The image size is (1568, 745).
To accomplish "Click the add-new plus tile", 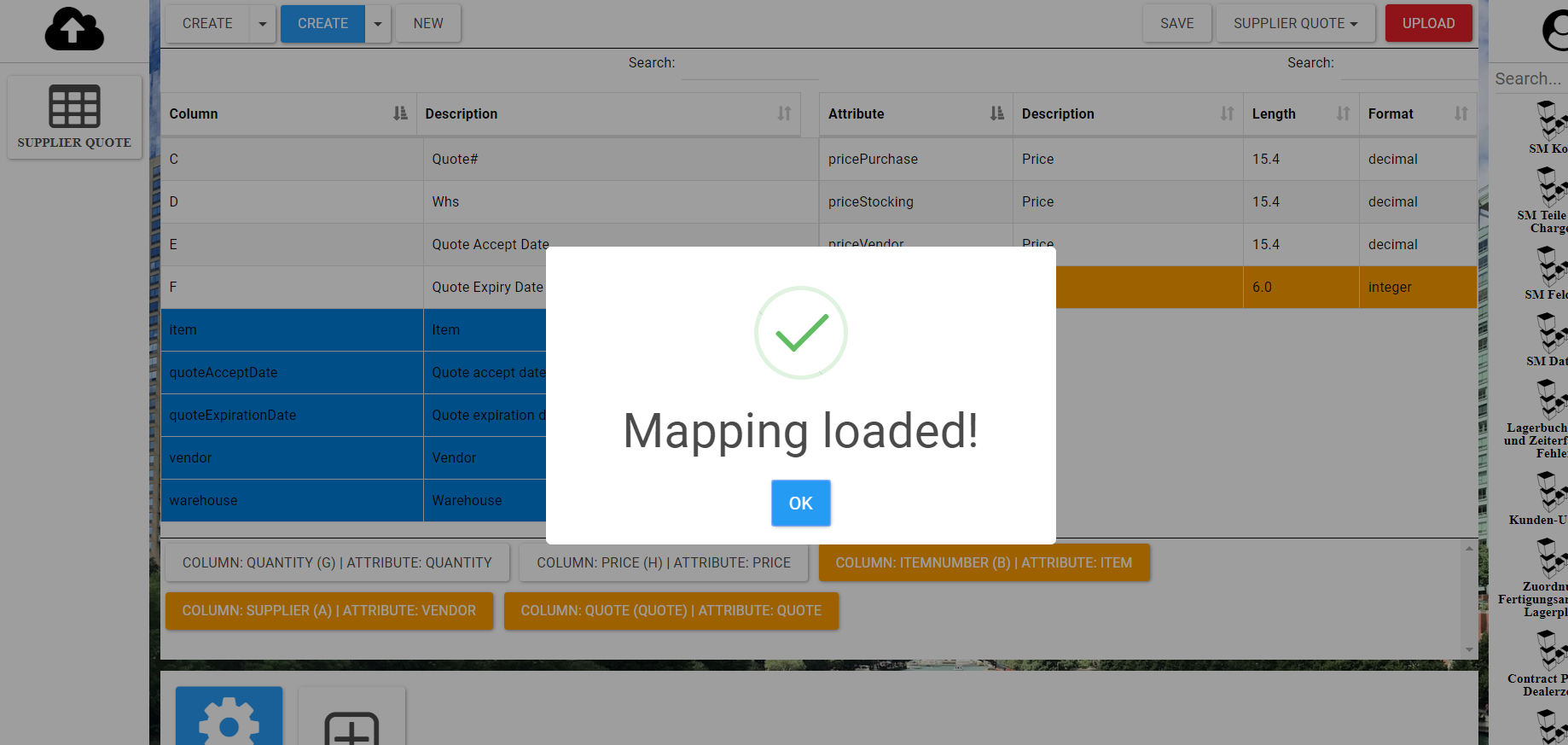I will click(x=351, y=719).
